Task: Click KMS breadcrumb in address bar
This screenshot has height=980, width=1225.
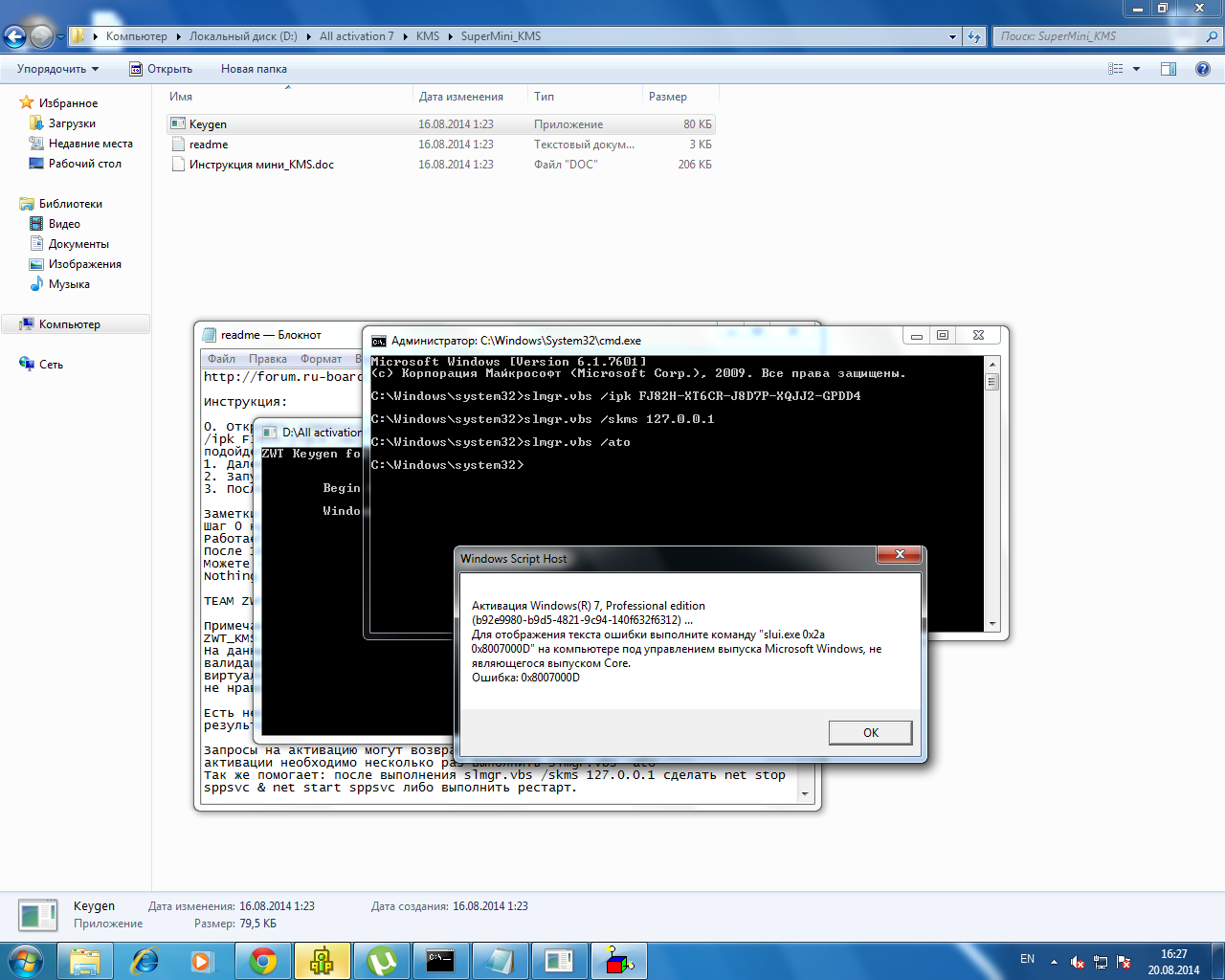Action: point(428,36)
